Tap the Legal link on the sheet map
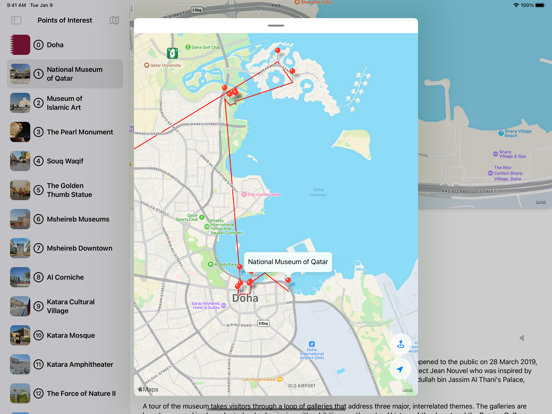This screenshot has width=552, height=414. tap(407, 390)
